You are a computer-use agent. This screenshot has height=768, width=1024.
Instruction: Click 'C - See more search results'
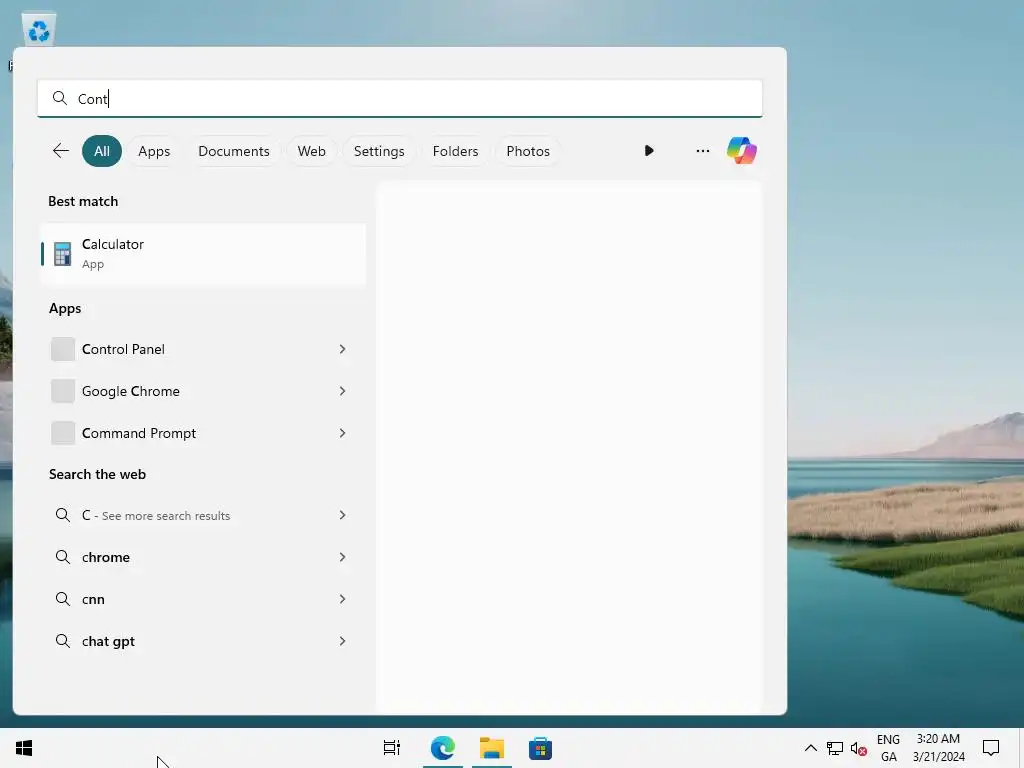pos(203,515)
